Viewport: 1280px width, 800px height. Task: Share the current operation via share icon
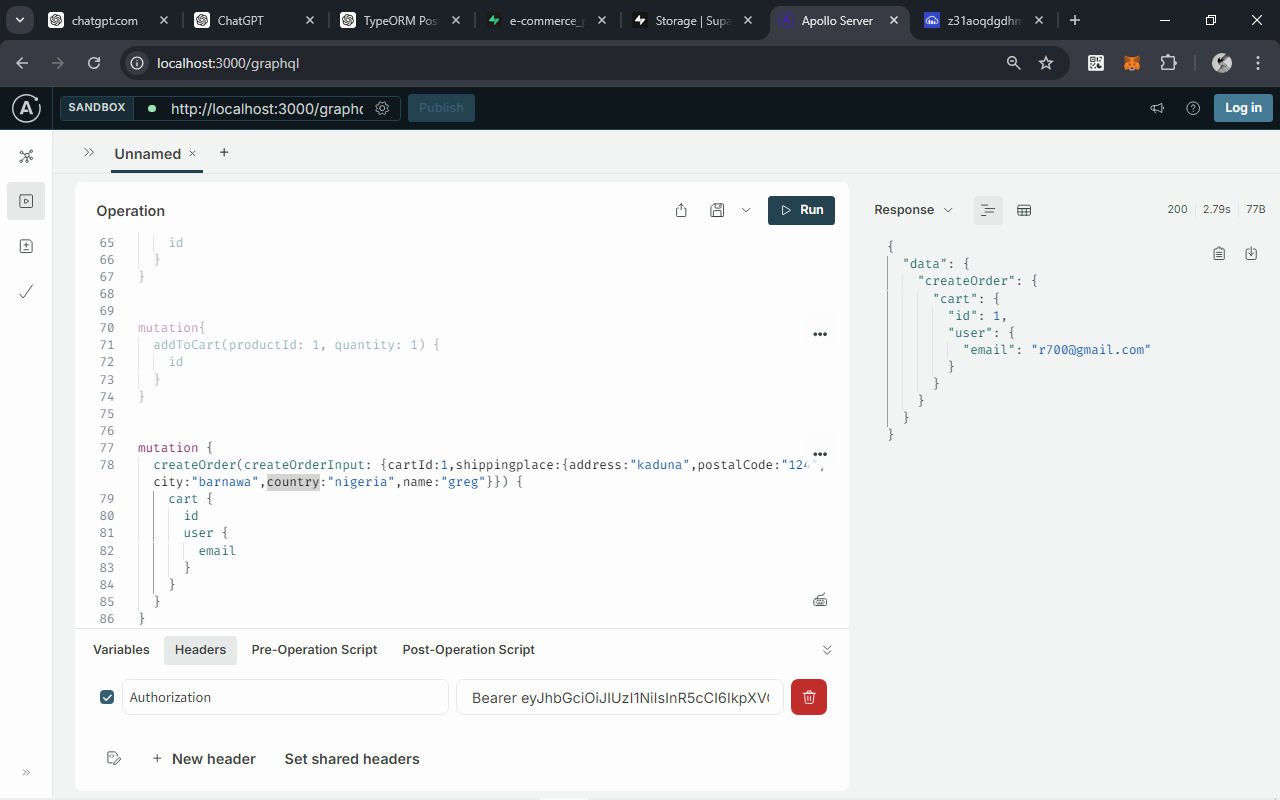(681, 210)
